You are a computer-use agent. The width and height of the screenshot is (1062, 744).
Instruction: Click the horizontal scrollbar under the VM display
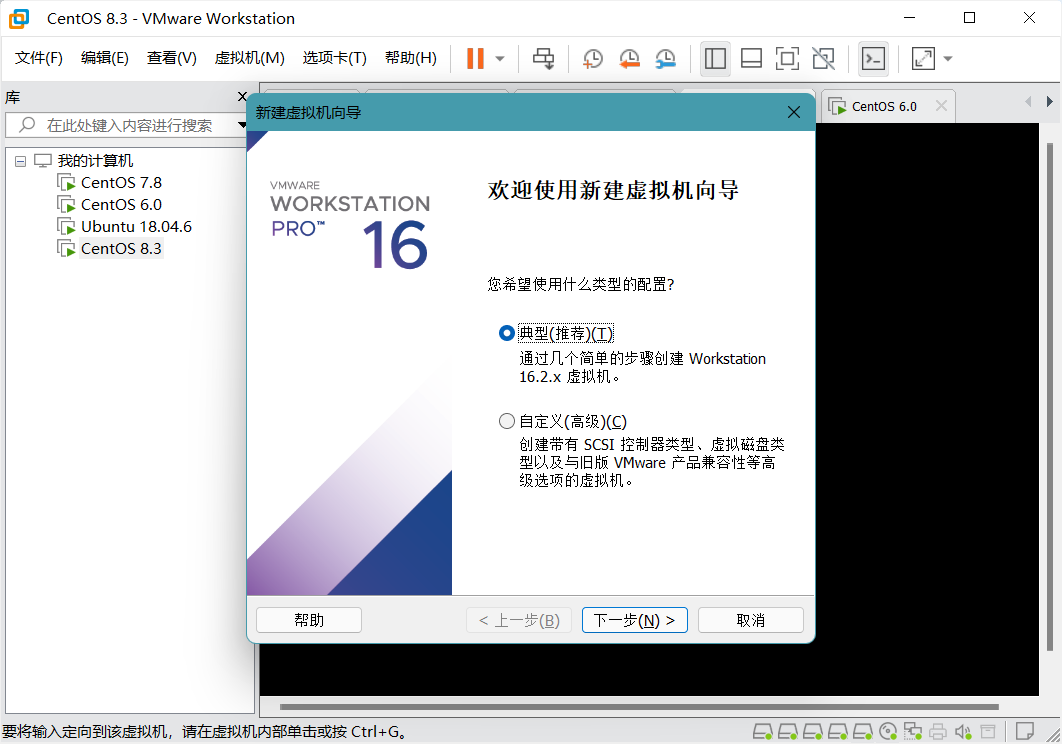[639, 707]
